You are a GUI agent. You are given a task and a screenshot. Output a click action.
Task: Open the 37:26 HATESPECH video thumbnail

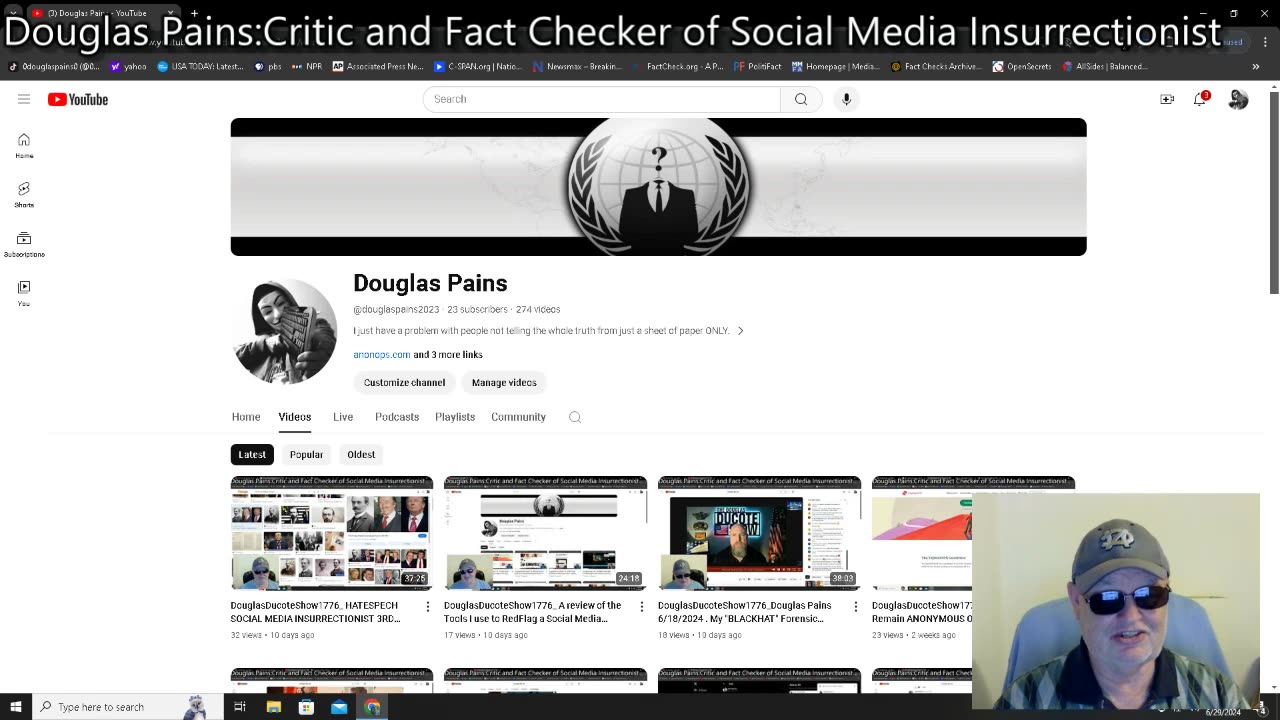pos(332,533)
